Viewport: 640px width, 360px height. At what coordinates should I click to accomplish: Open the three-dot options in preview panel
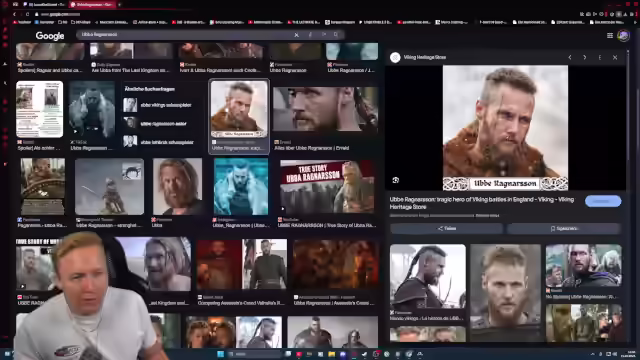[x=600, y=58]
